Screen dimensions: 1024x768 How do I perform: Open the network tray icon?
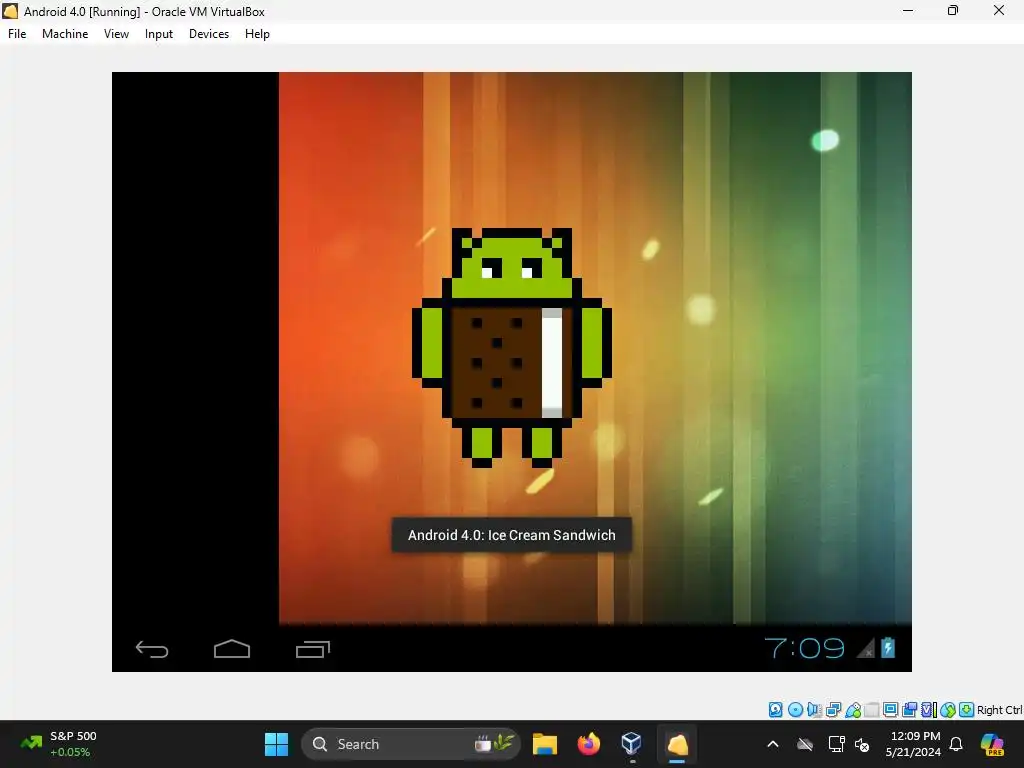click(836, 744)
